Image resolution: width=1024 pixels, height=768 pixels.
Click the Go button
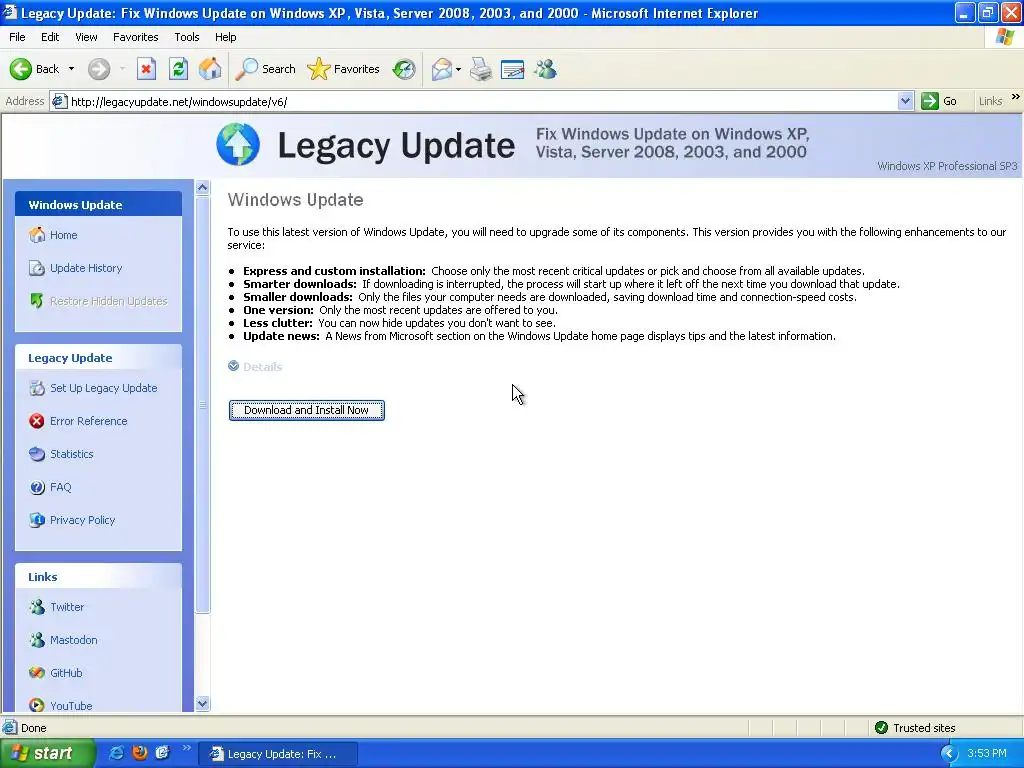click(x=940, y=101)
